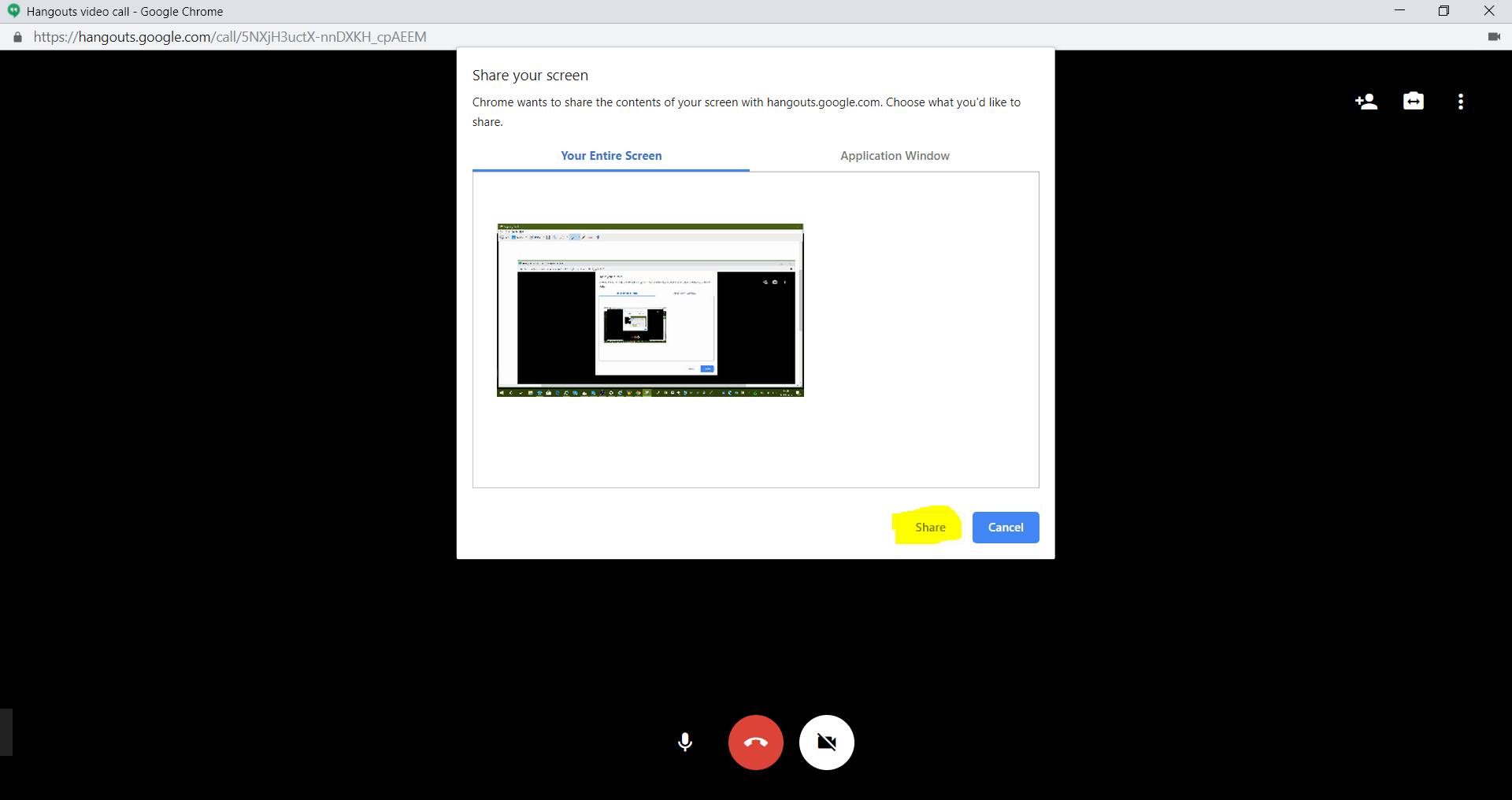Open the three-dot more options menu
1512x800 pixels.
[x=1461, y=102]
